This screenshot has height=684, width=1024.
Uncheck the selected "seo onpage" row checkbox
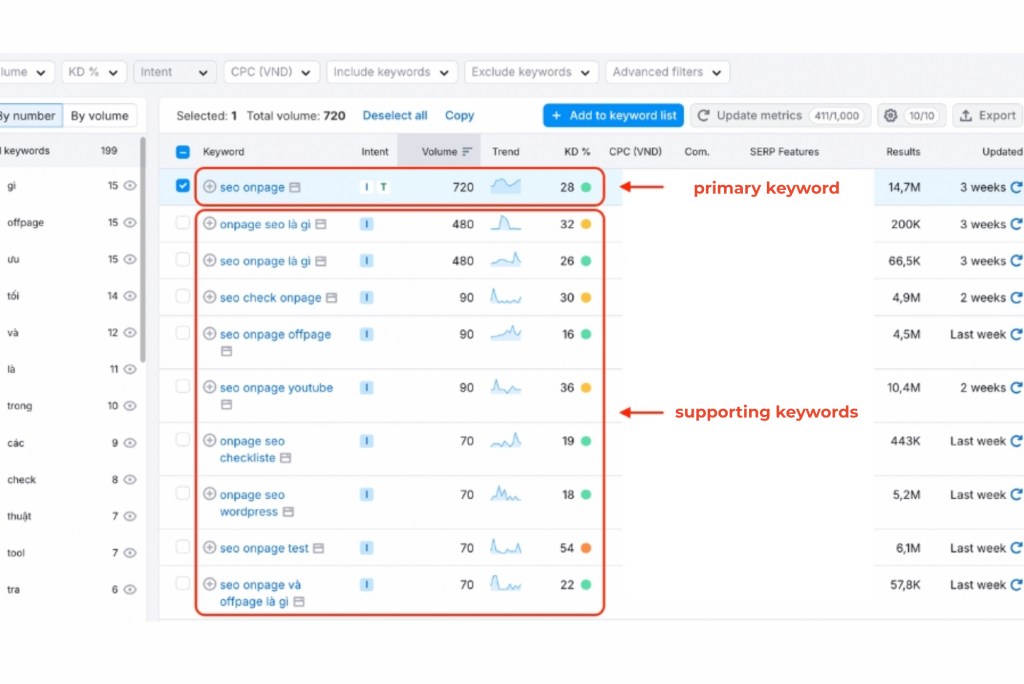[x=182, y=186]
